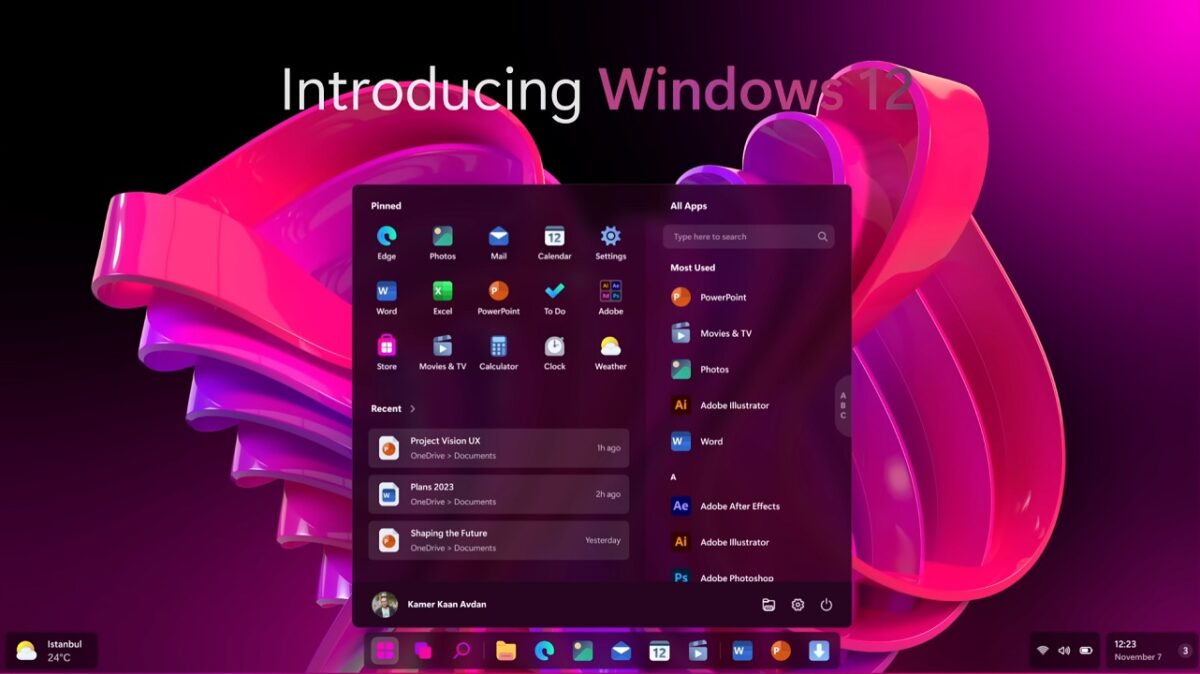The height and width of the screenshot is (674, 1200).
Task: Open the Start button on the taskbar
Action: [385, 651]
